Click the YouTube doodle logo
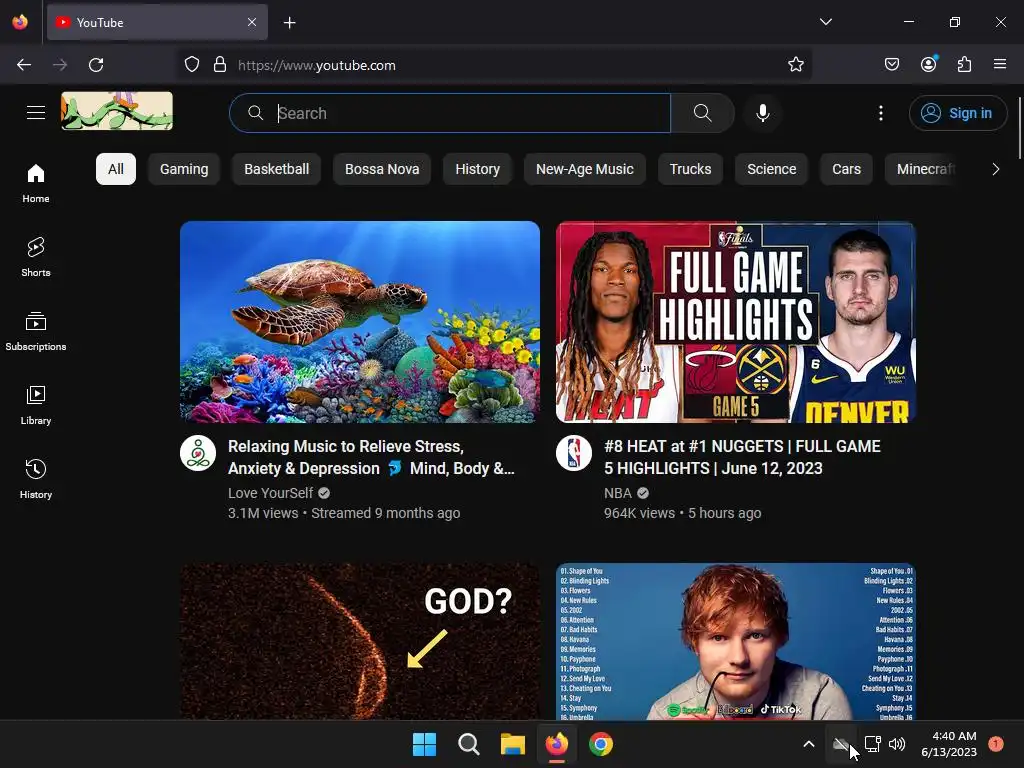 point(117,111)
